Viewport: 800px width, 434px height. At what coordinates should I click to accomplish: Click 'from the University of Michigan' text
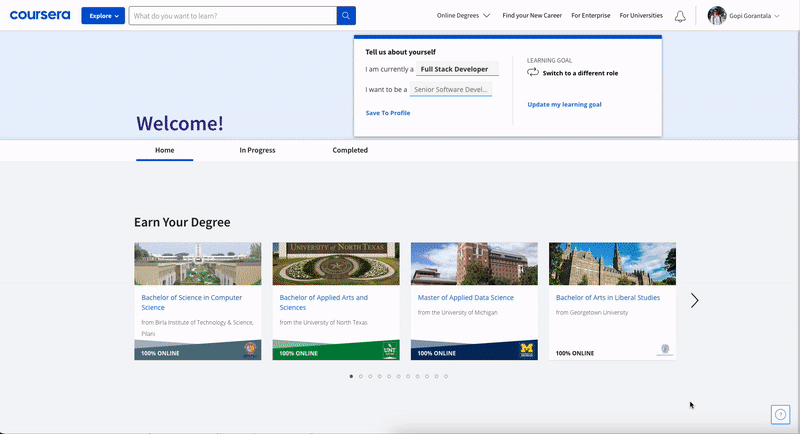(x=457, y=313)
